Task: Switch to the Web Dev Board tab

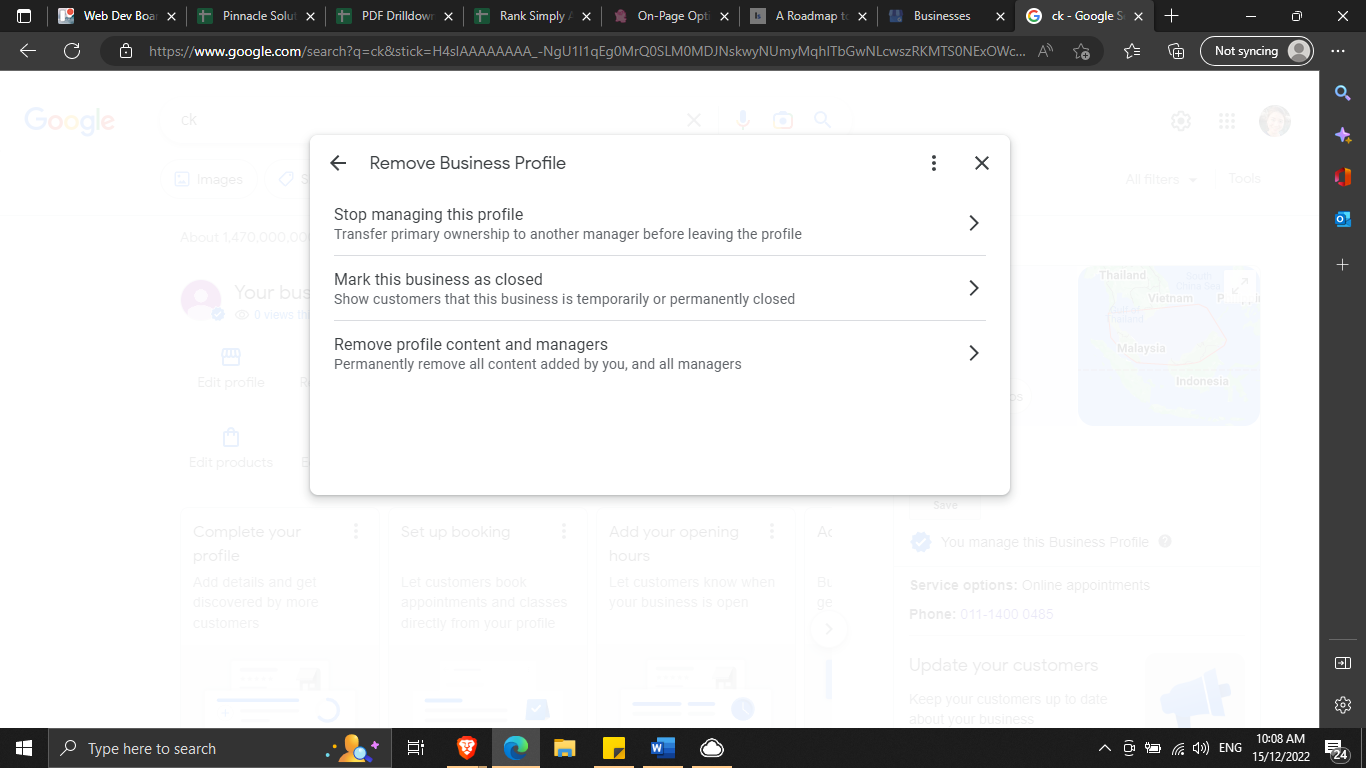Action: [118, 16]
